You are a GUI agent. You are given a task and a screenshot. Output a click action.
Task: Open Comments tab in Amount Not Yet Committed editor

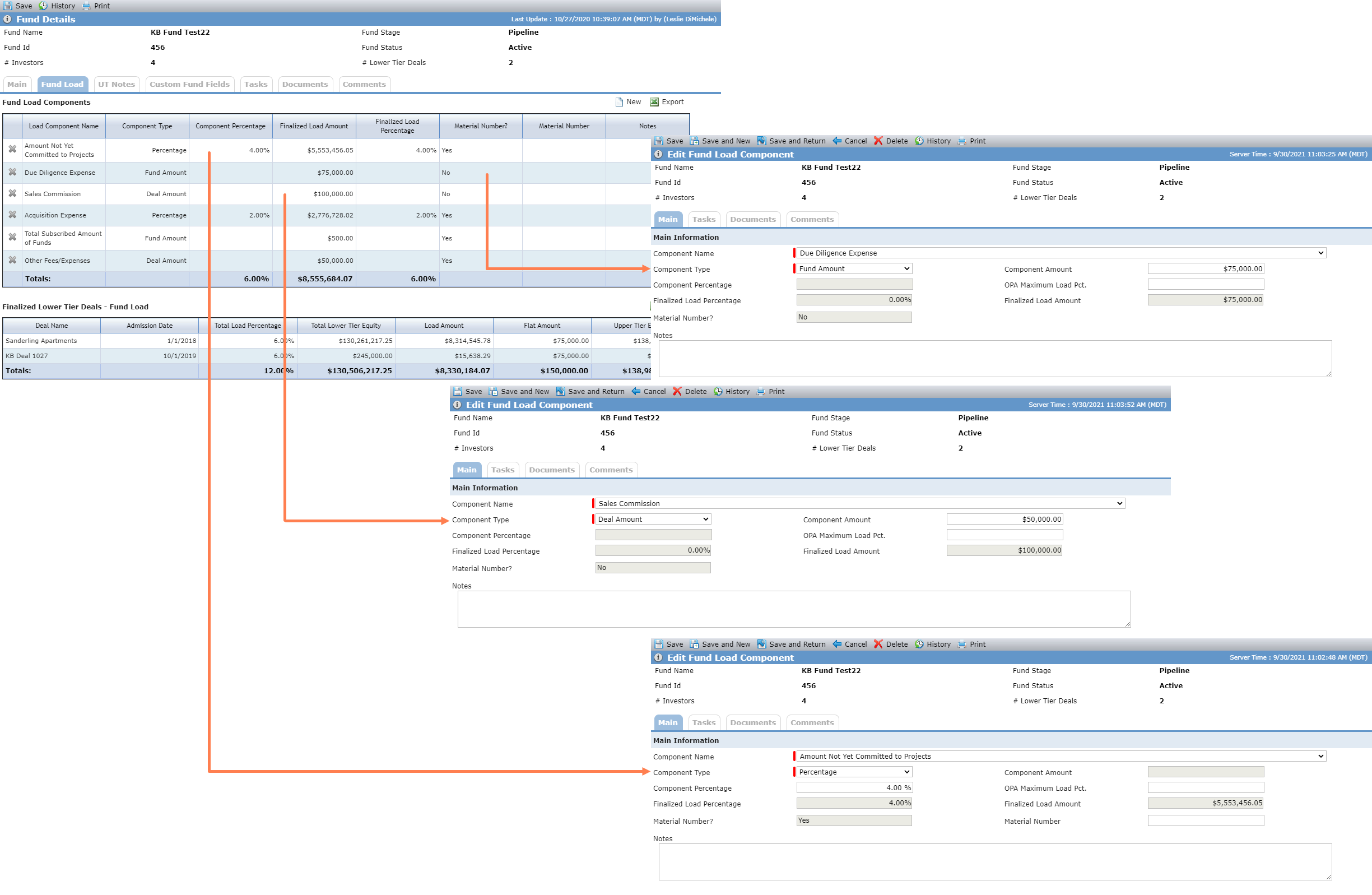(812, 722)
